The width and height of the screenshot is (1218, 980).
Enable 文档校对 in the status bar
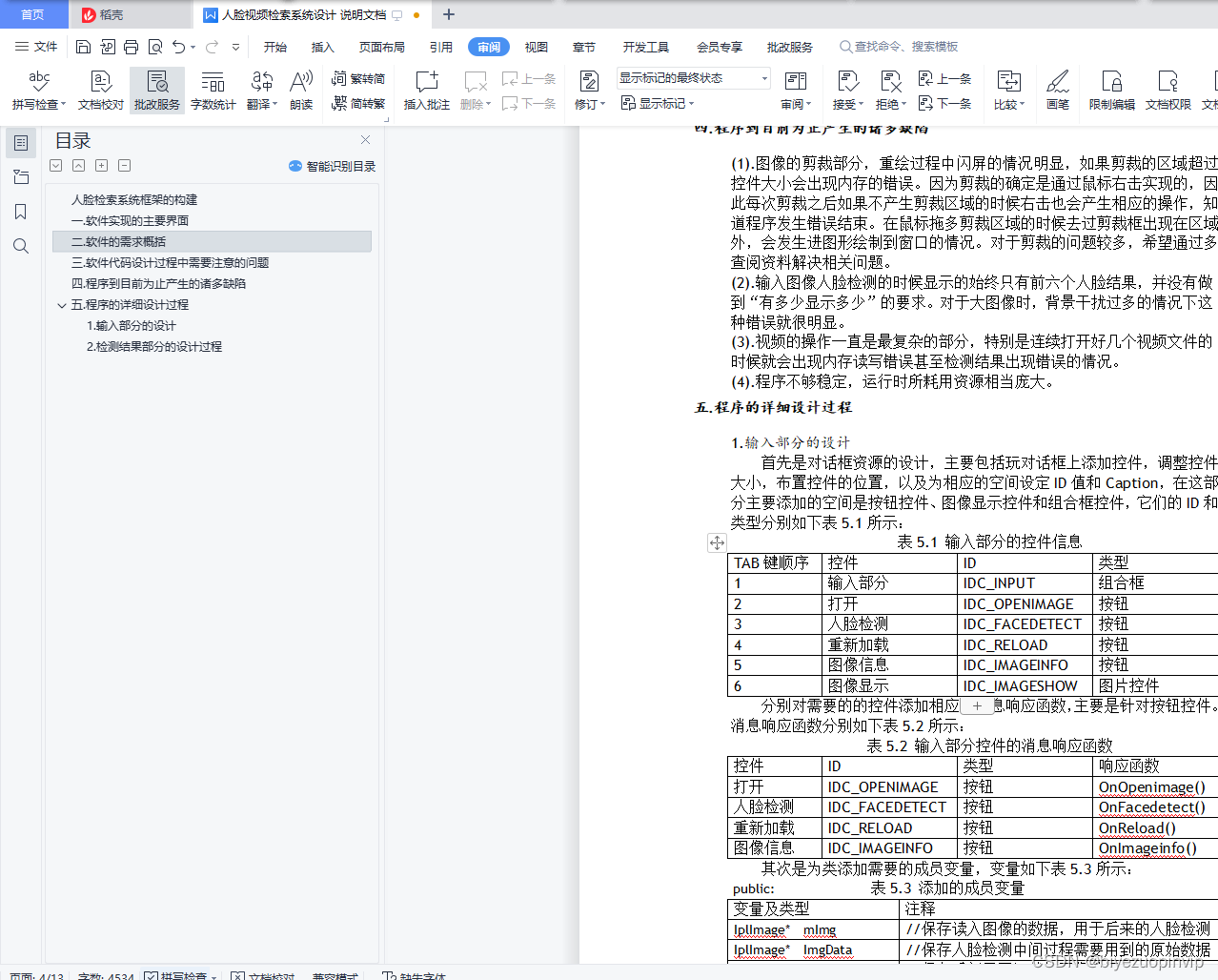tap(262, 976)
